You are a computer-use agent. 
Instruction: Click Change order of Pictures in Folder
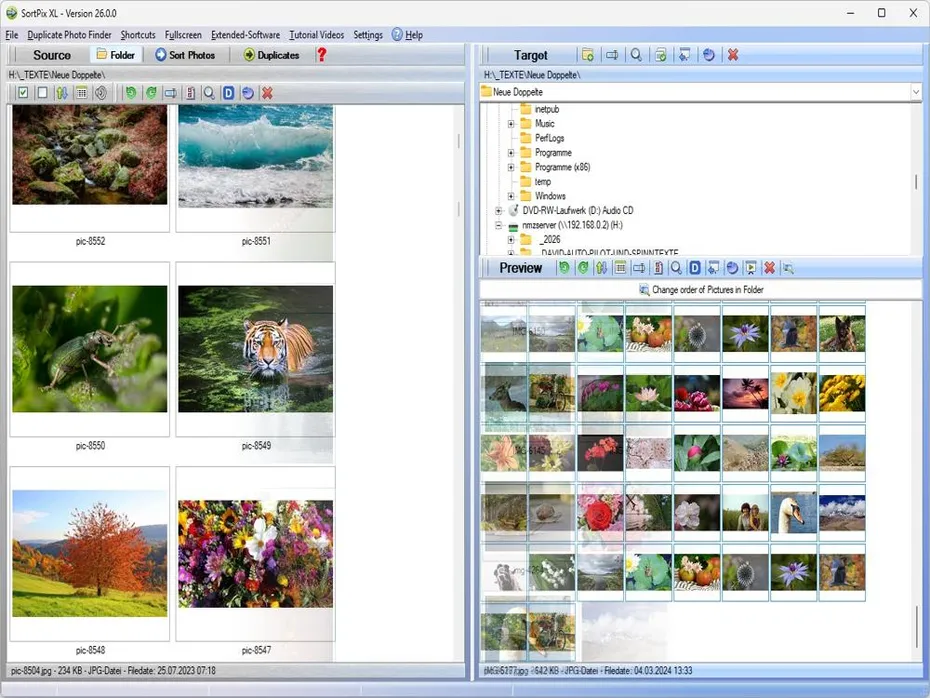tap(700, 289)
